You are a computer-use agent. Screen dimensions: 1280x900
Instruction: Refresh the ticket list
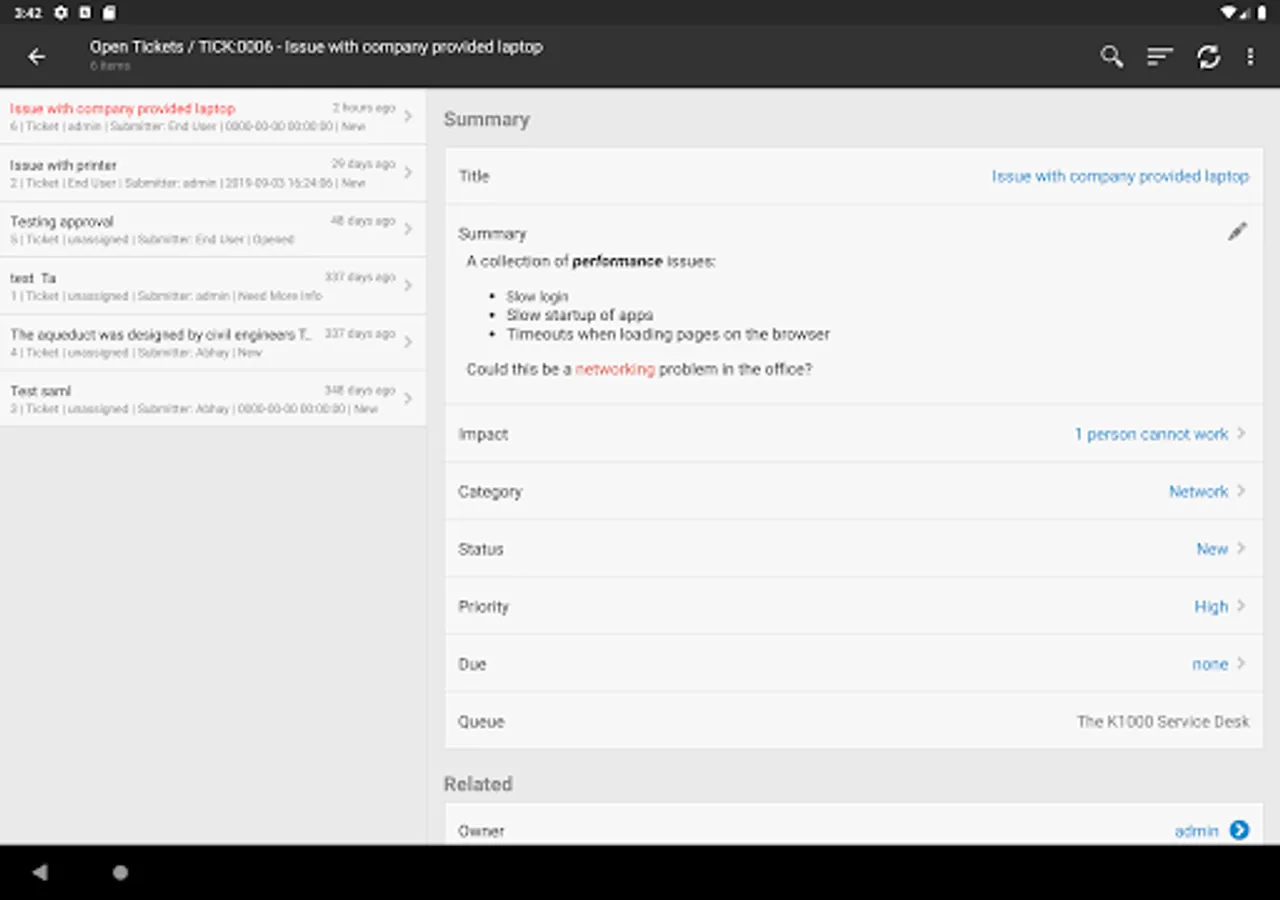coord(1209,57)
